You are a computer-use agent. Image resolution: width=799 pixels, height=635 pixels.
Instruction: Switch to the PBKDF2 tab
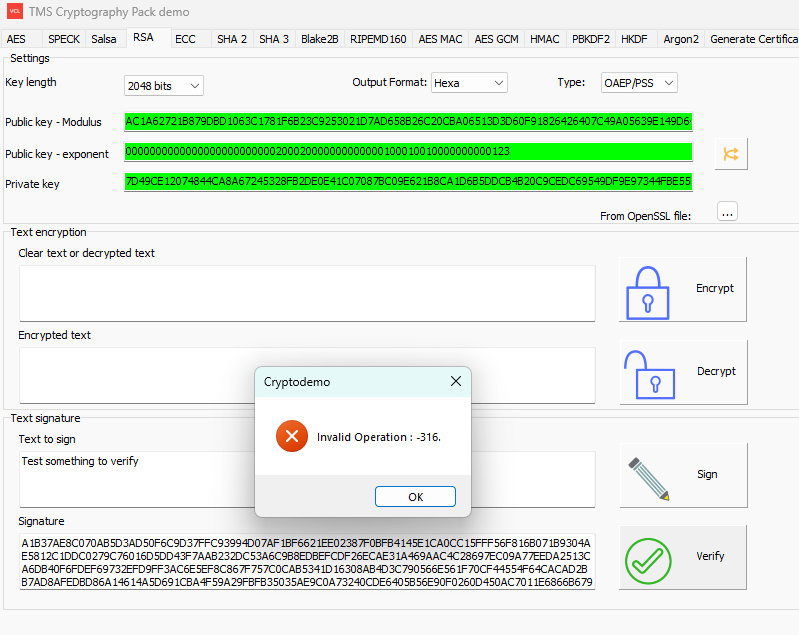coord(590,39)
